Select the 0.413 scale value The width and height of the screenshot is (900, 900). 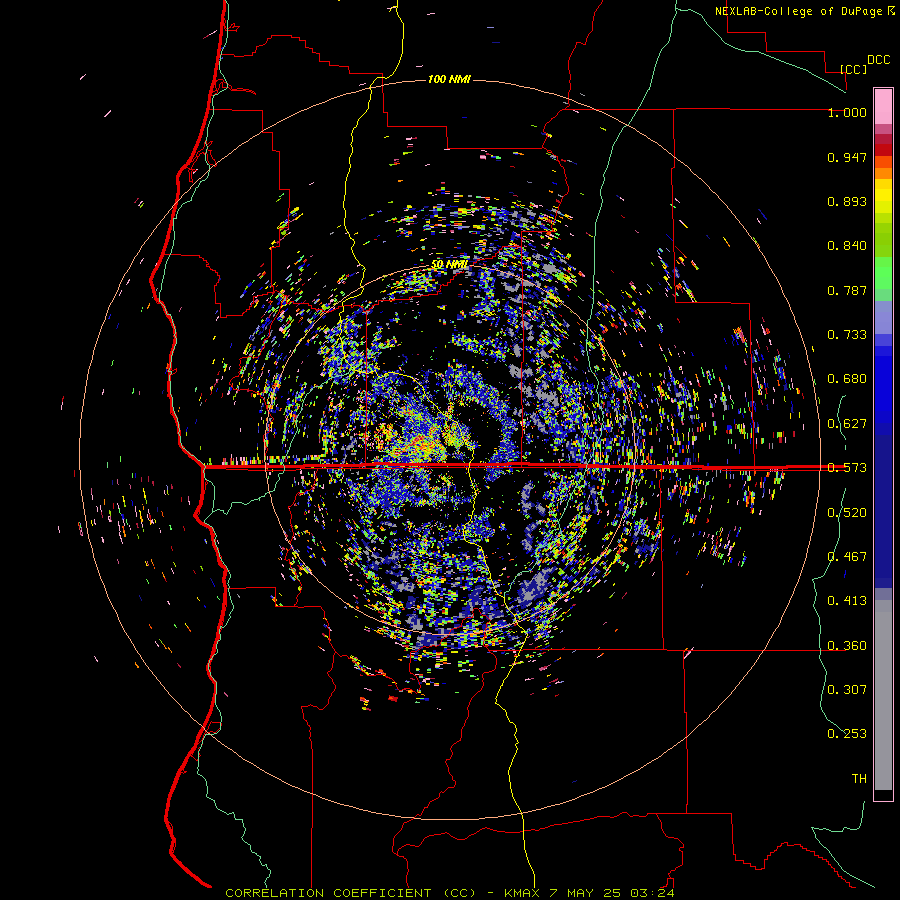(x=847, y=601)
